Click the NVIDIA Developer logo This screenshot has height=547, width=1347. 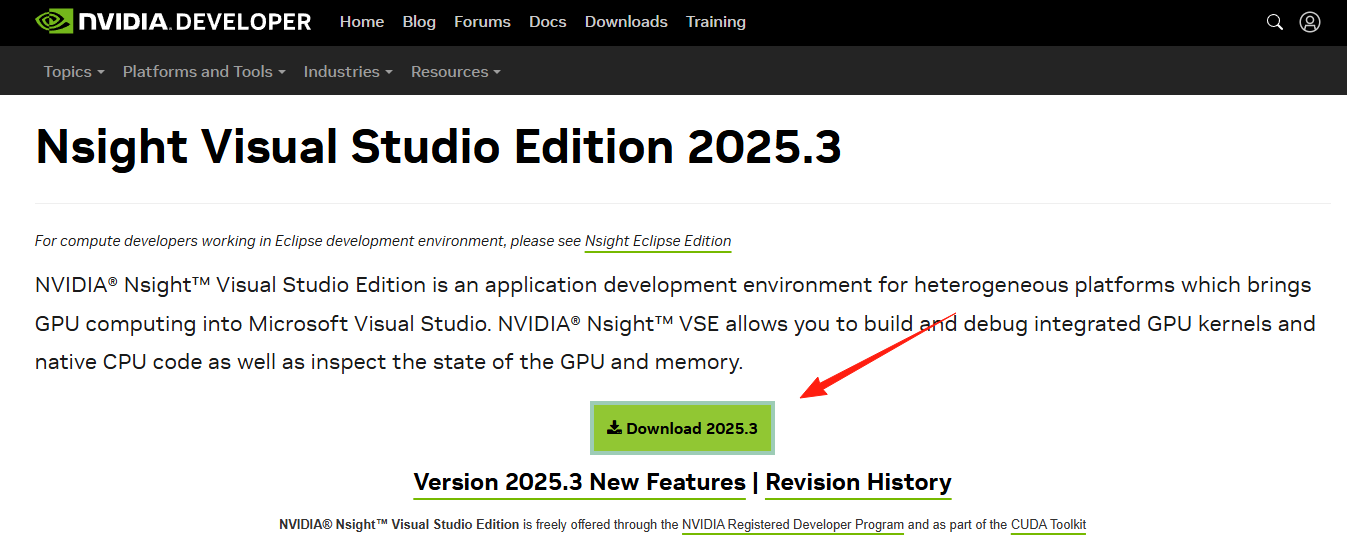[x=173, y=21]
